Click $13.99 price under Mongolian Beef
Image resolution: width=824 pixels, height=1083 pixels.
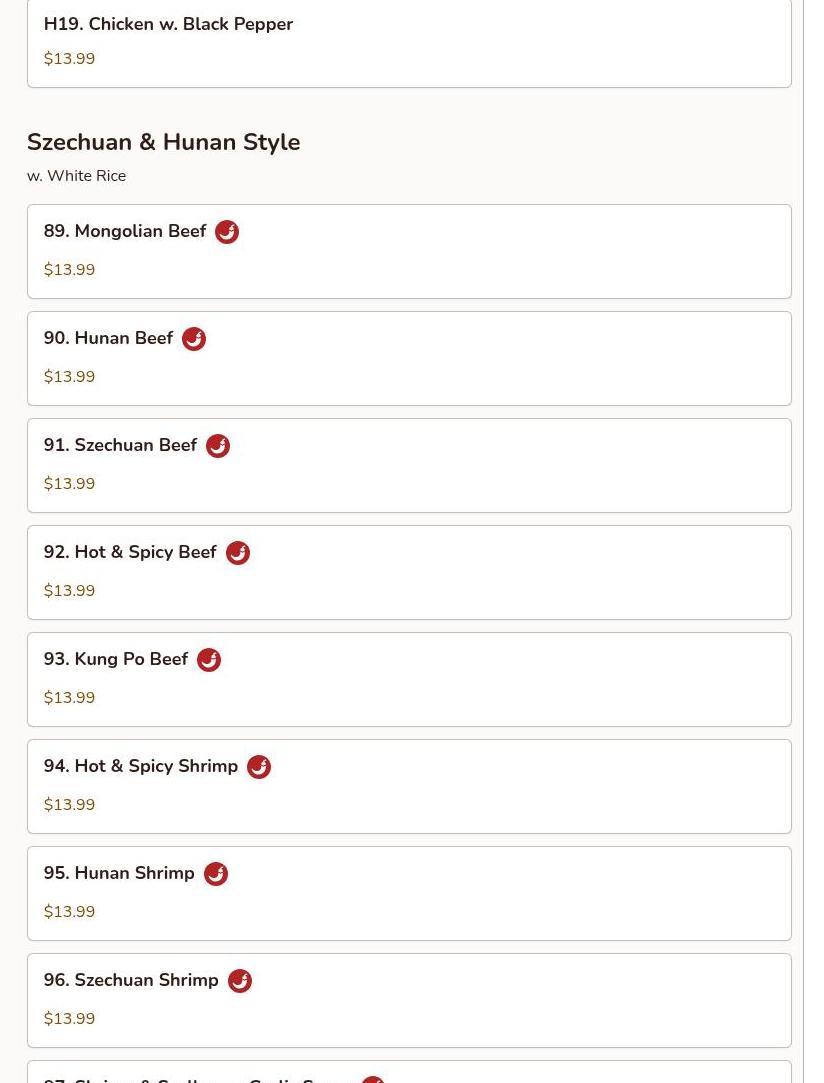(69, 270)
